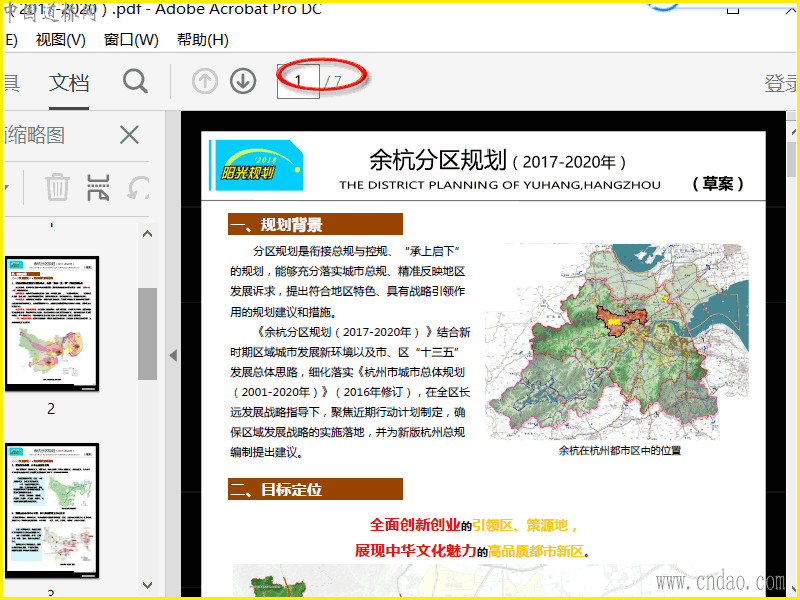
Task: Open the thumbnails options dropdown arrow
Action: pyautogui.click(x=6, y=187)
